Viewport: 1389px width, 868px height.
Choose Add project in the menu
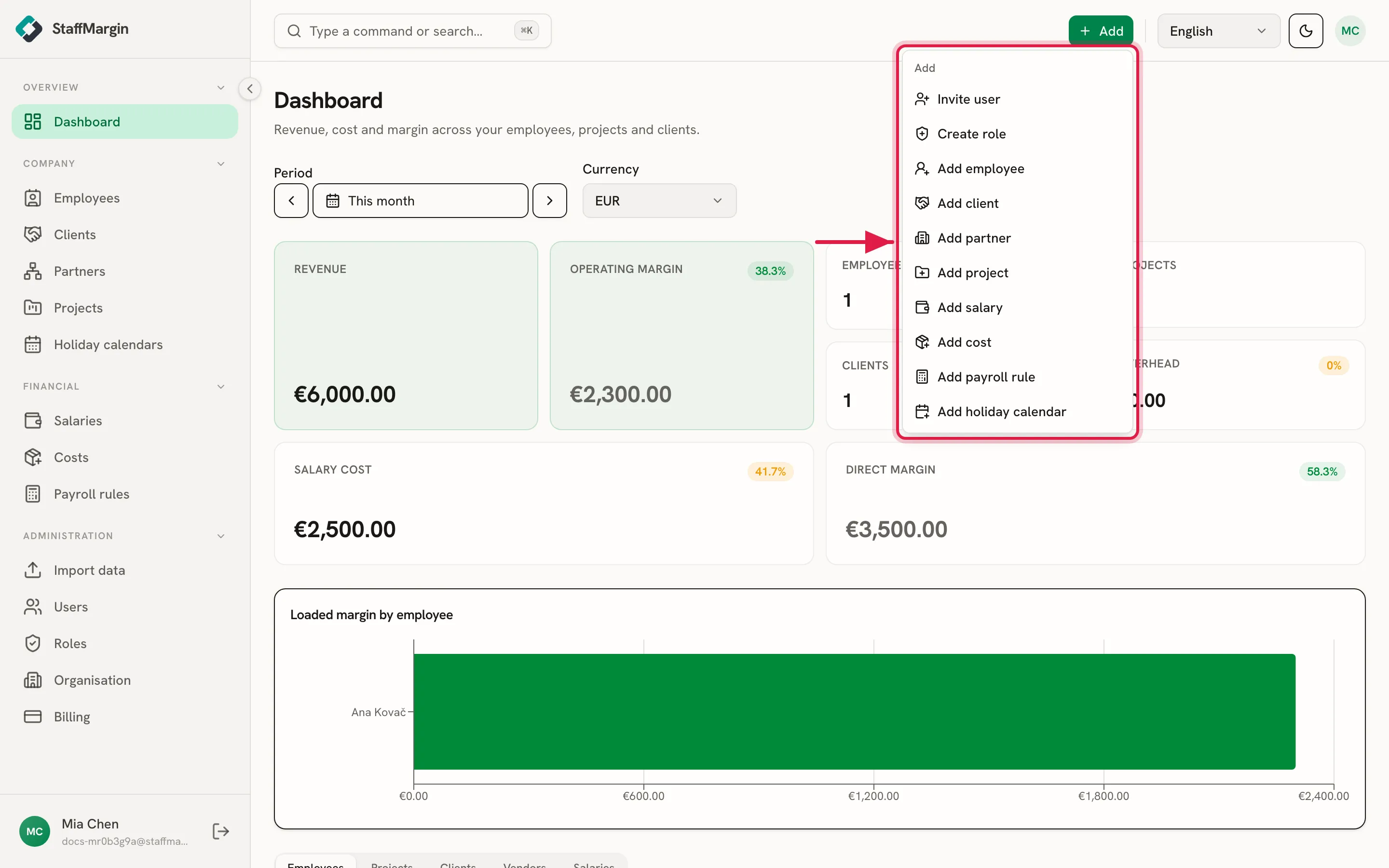coord(1017,273)
